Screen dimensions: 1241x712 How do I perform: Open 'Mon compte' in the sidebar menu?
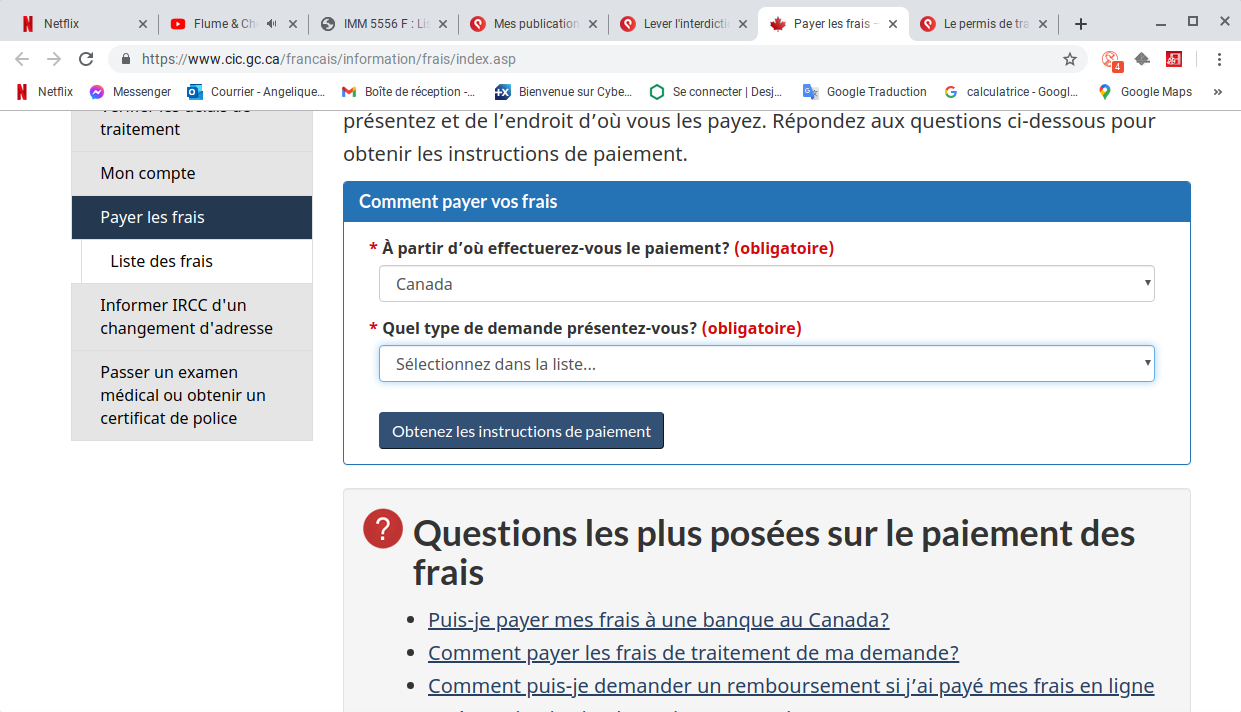coord(148,173)
